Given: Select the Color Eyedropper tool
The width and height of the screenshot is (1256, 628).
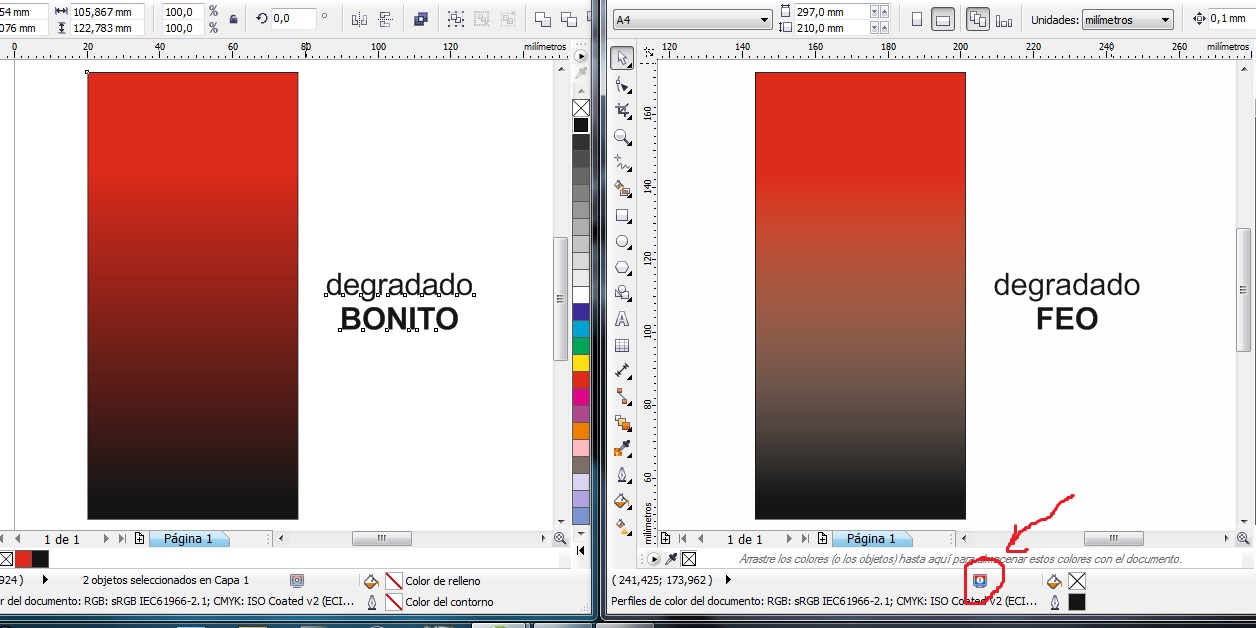Looking at the screenshot, I should click(622, 449).
